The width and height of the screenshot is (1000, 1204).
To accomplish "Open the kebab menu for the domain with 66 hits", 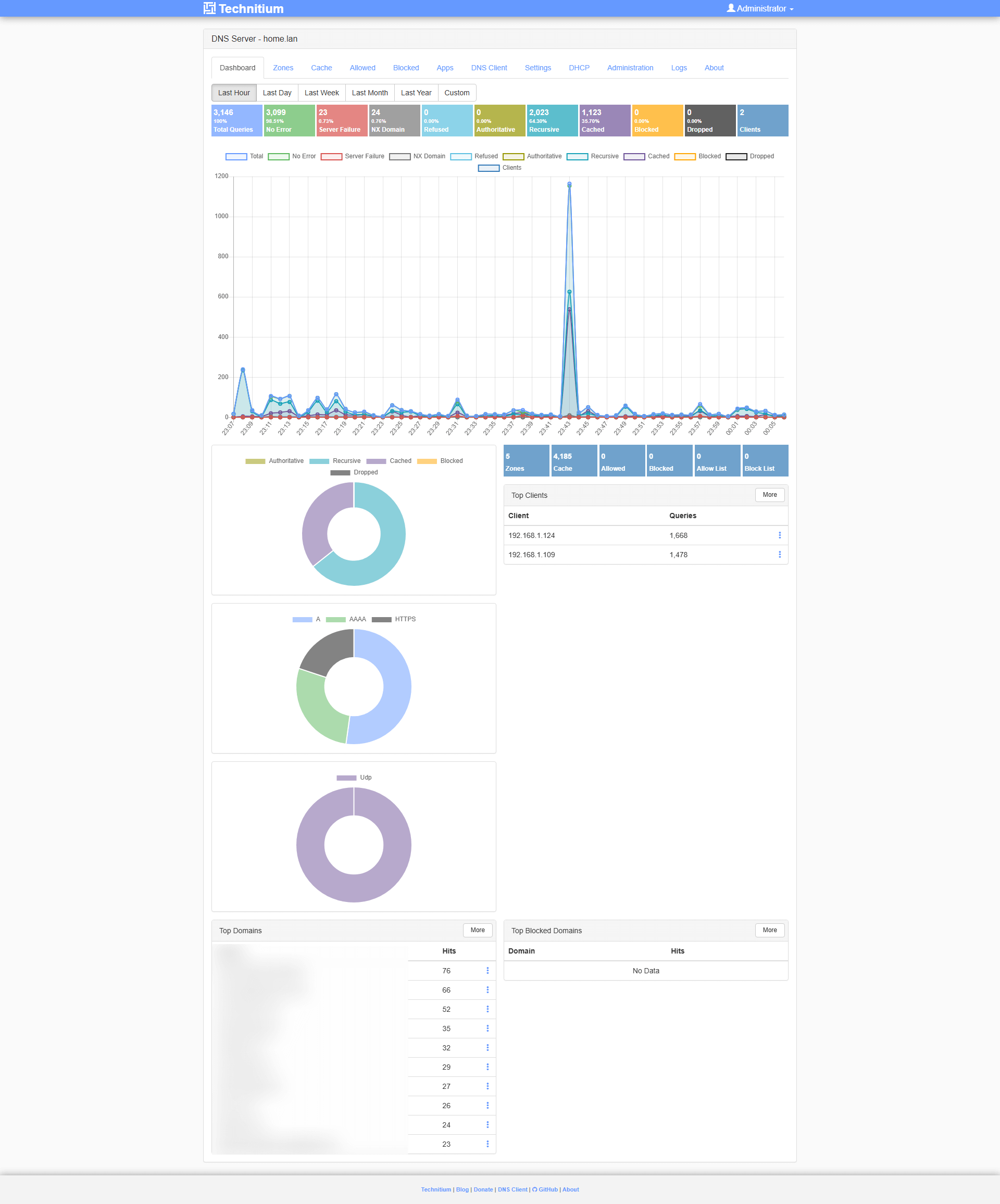I will [488, 989].
